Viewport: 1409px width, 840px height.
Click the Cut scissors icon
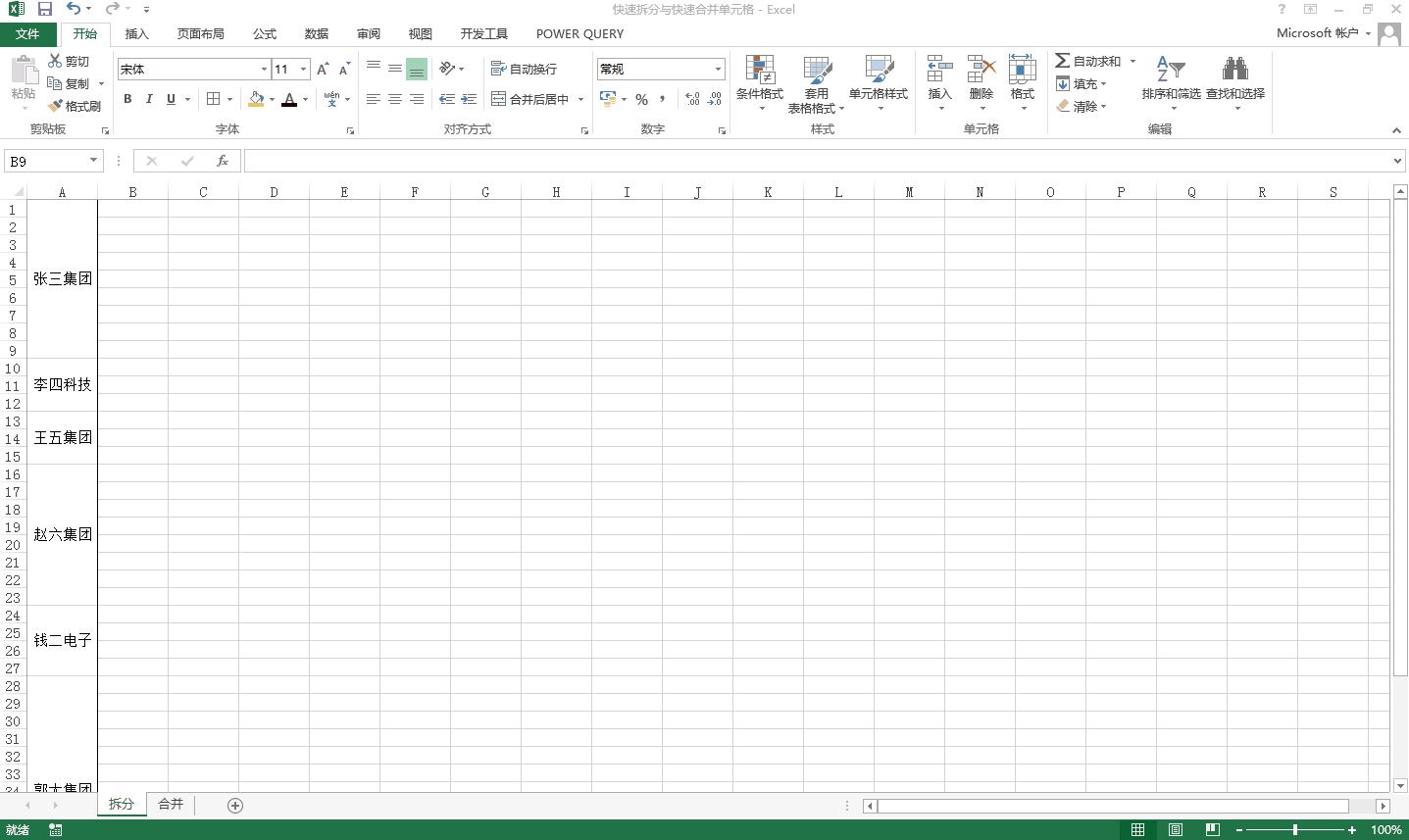point(55,61)
